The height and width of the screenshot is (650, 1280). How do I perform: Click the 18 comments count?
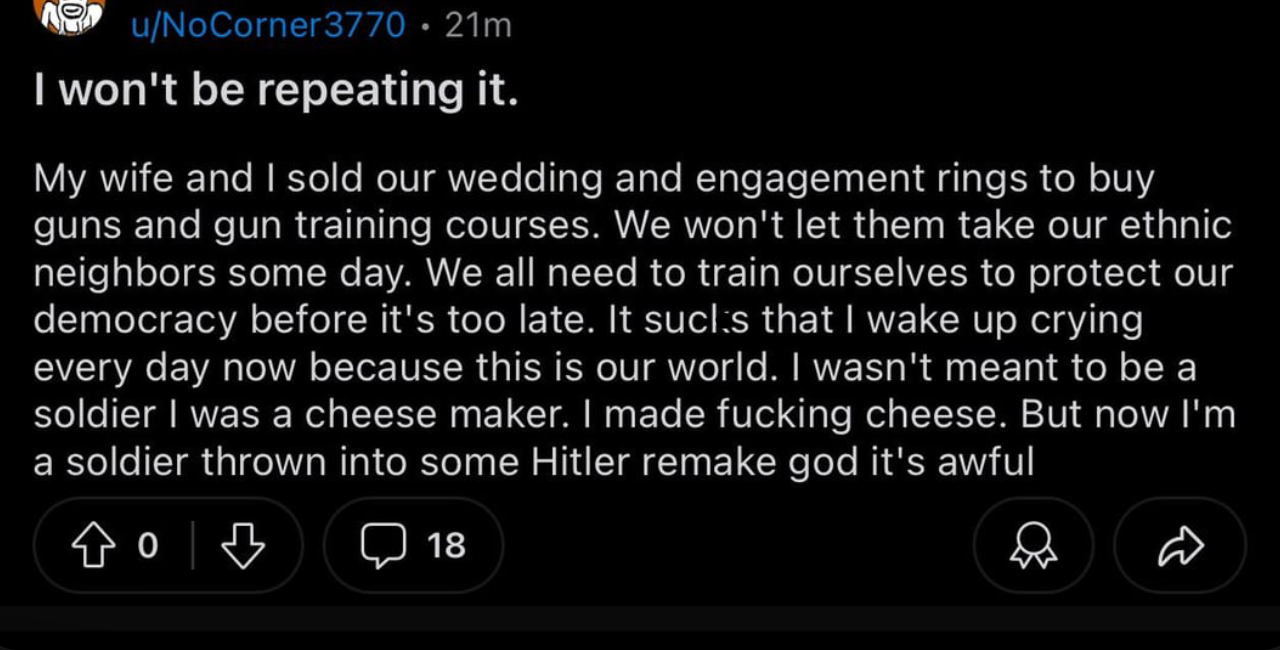point(446,545)
